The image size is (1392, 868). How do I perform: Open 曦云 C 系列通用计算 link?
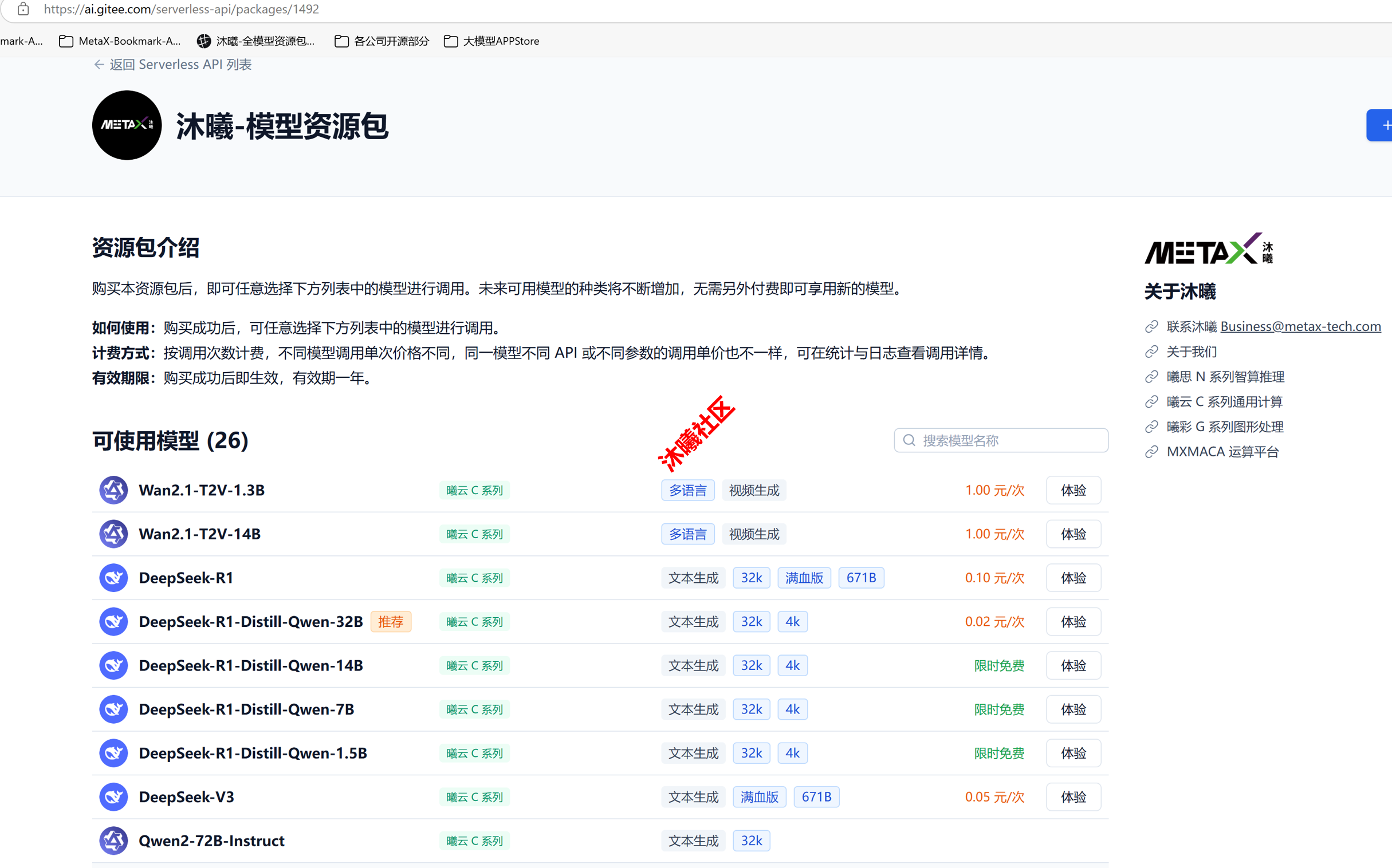(1224, 402)
